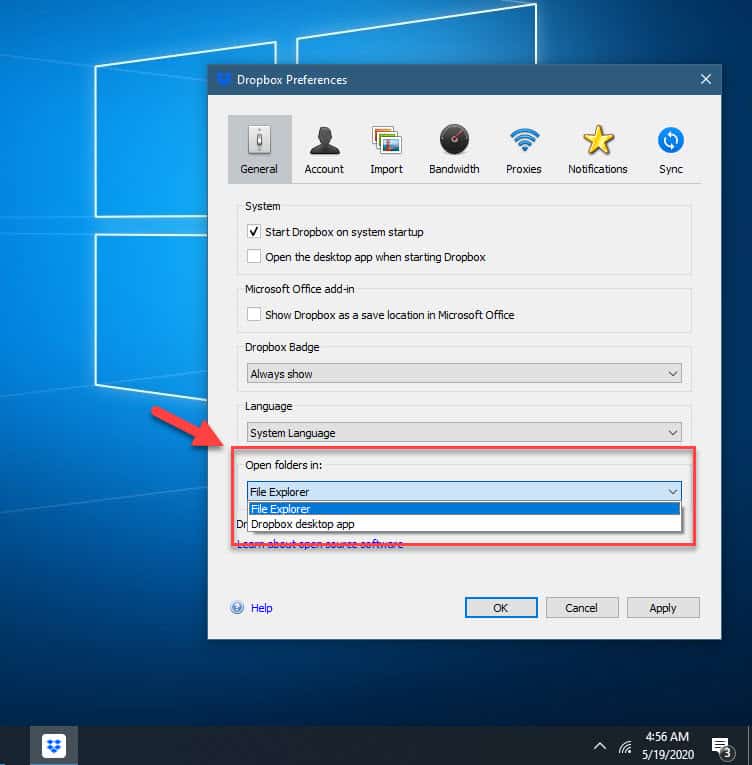Screen dimensions: 752x765
Task: Open the System Language dropdown
Action: click(464, 432)
